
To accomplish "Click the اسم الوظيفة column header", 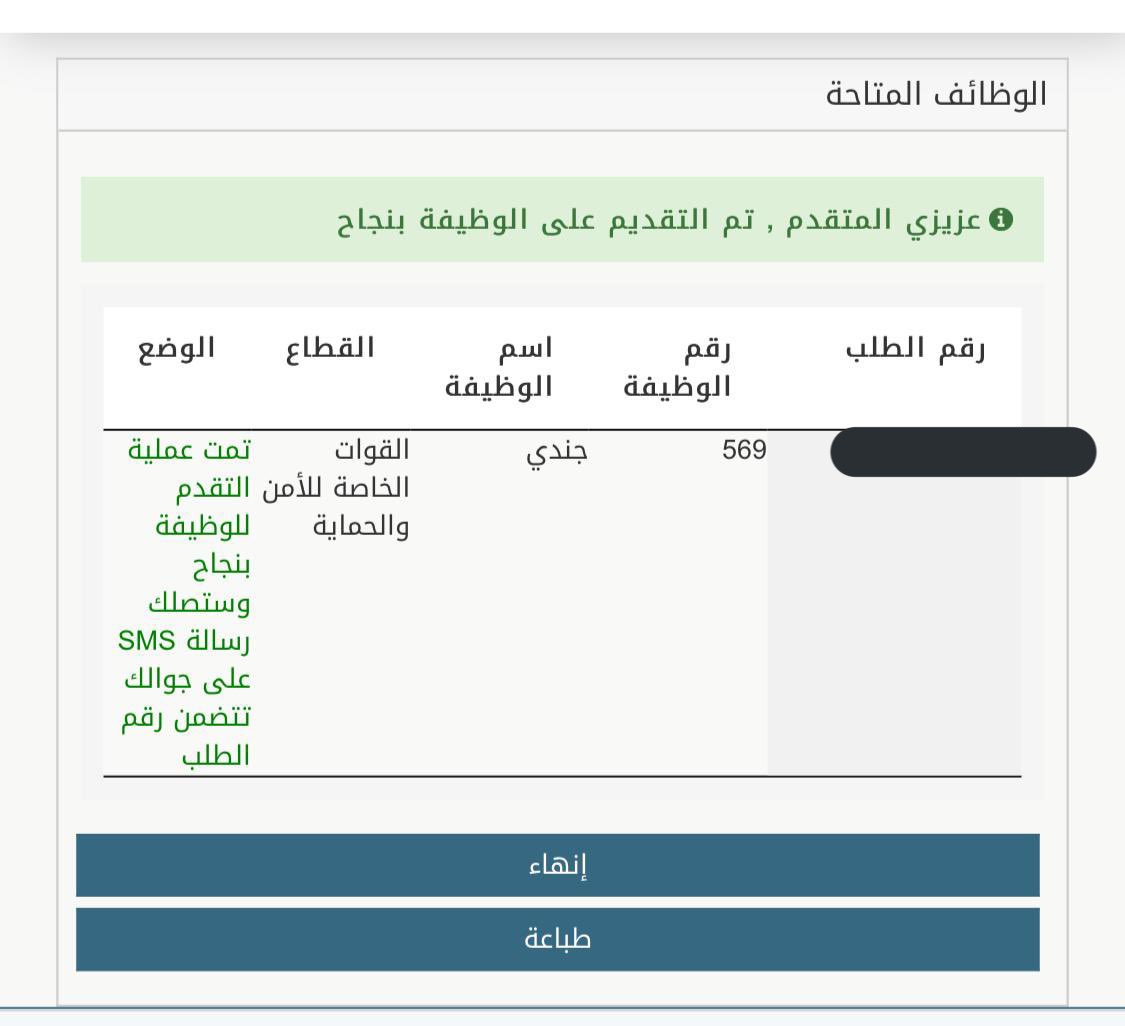I will [x=499, y=367].
